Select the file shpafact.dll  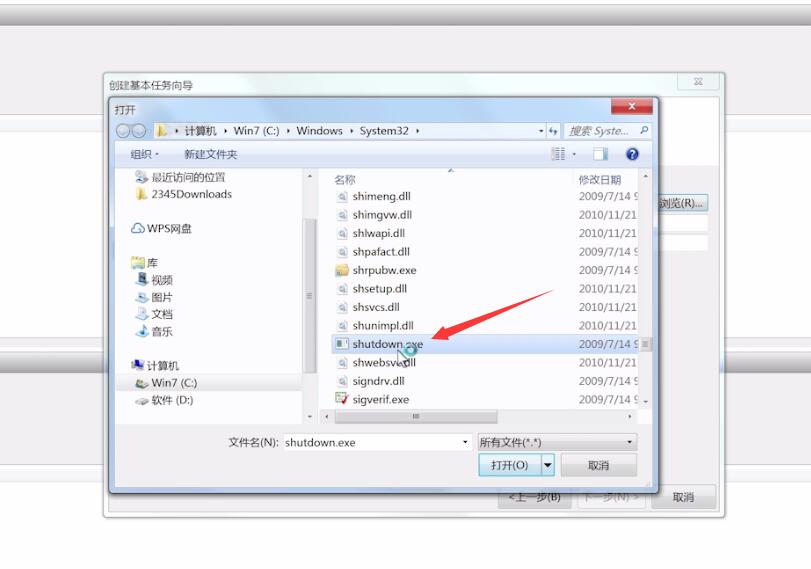point(381,251)
